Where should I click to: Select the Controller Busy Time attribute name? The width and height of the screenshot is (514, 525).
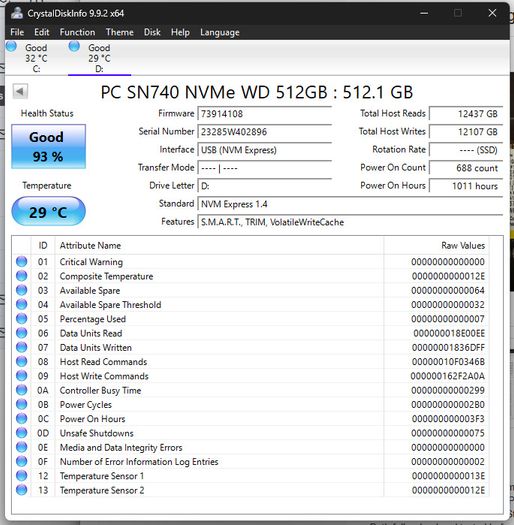point(100,390)
